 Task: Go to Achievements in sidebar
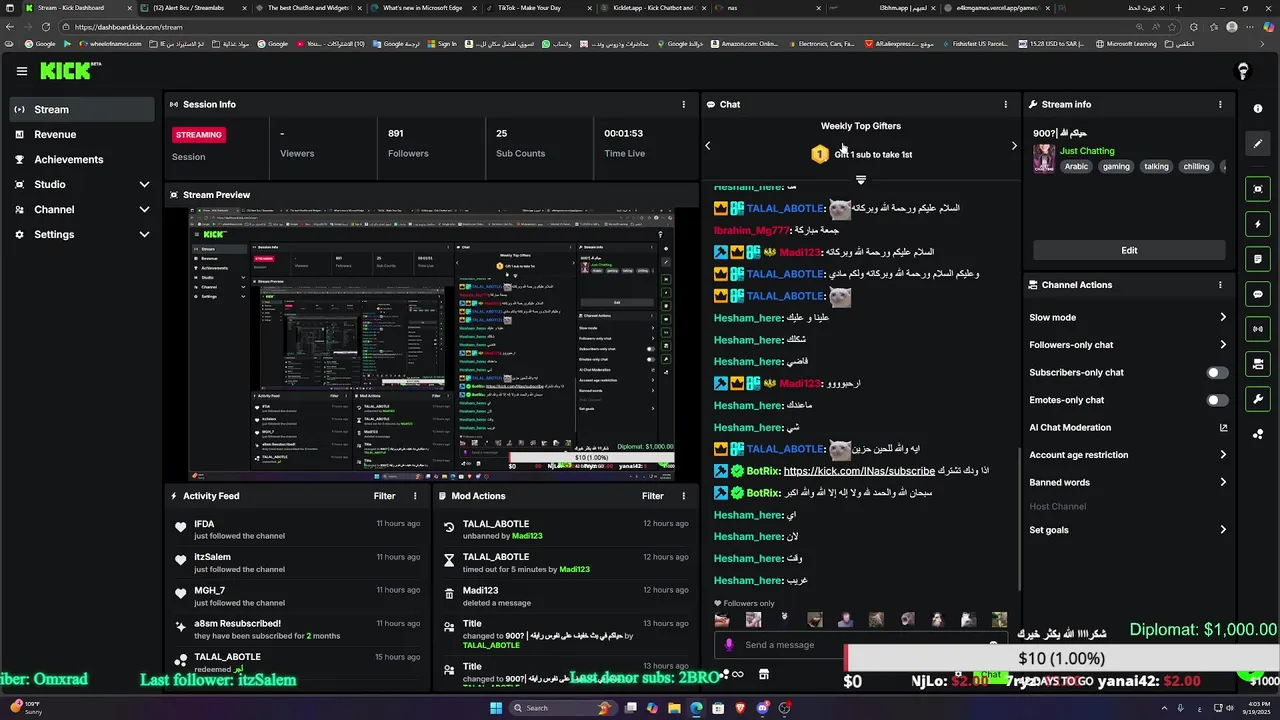pyautogui.click(x=83, y=160)
